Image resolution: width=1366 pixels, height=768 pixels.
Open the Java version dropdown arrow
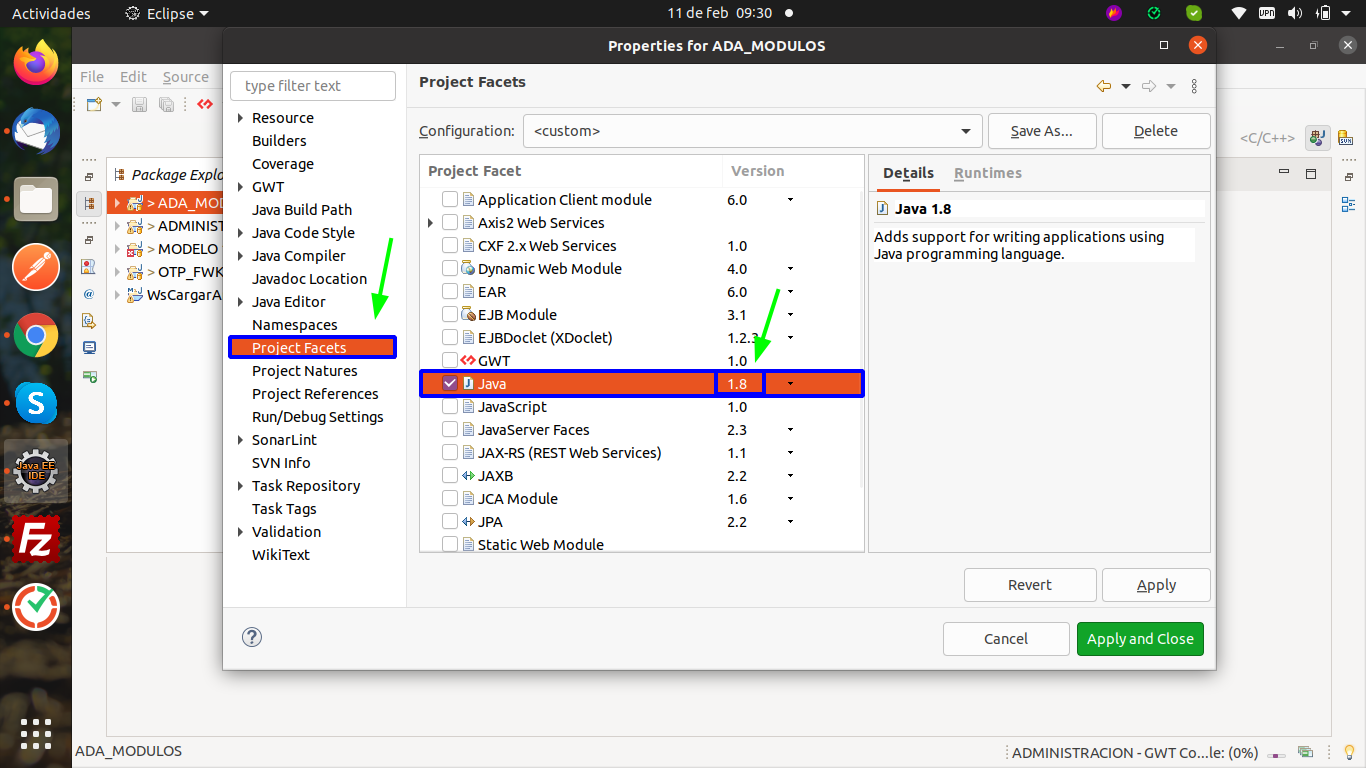[790, 384]
